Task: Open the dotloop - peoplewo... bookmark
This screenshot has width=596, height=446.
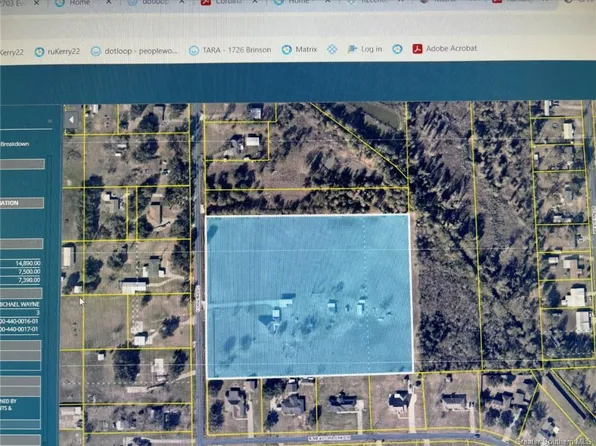Action: (x=134, y=51)
